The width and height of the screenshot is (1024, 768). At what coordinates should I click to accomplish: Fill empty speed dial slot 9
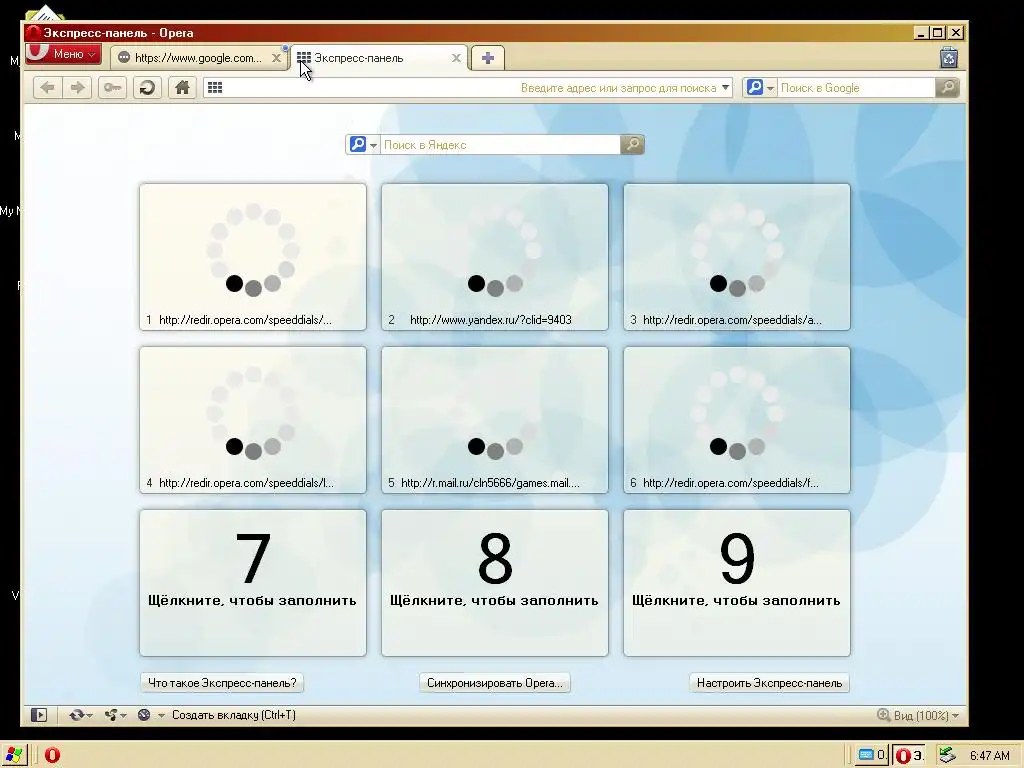(x=737, y=583)
